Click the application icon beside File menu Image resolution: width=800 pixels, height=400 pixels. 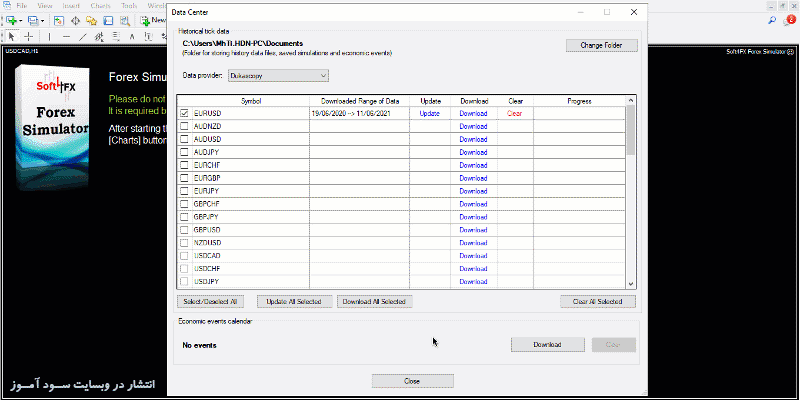tap(6, 6)
